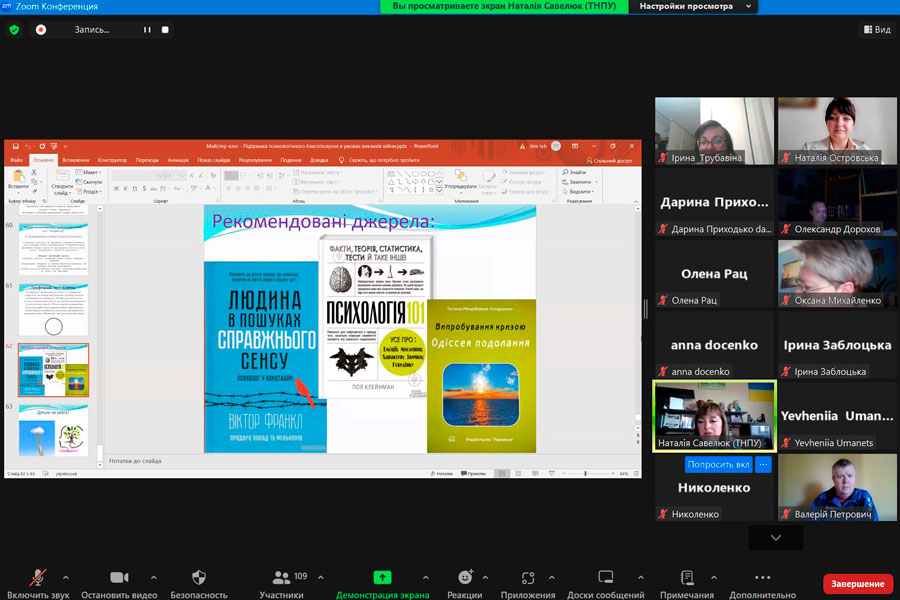Unmute microphone with Включить звук icon
The image size is (900, 600).
(x=39, y=578)
